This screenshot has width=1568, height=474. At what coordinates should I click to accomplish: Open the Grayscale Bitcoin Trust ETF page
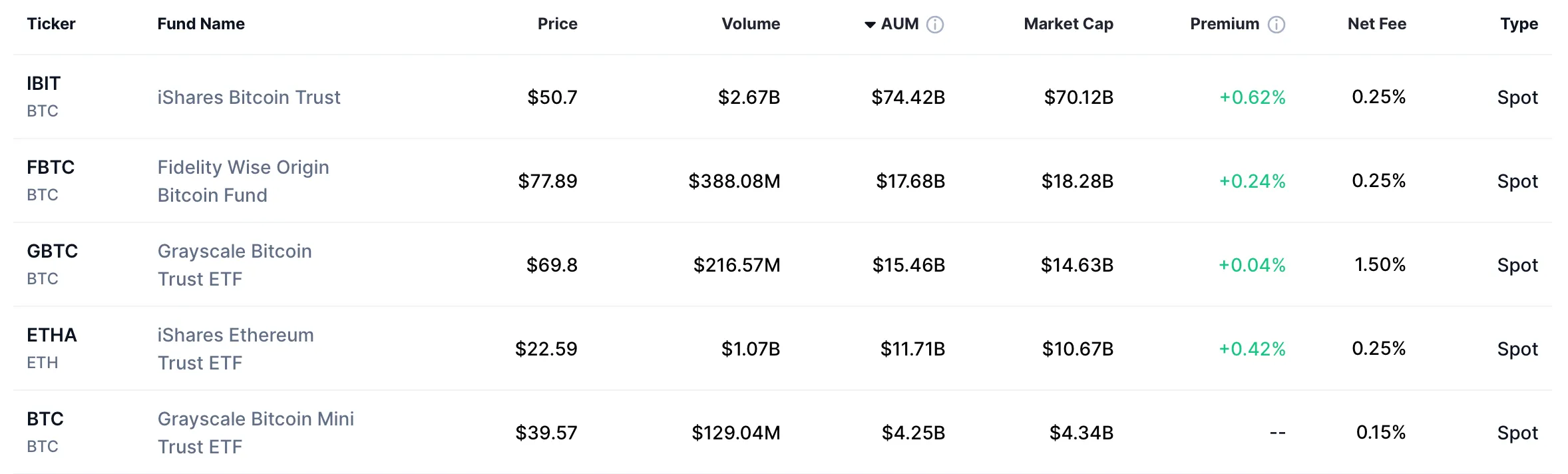[x=234, y=265]
